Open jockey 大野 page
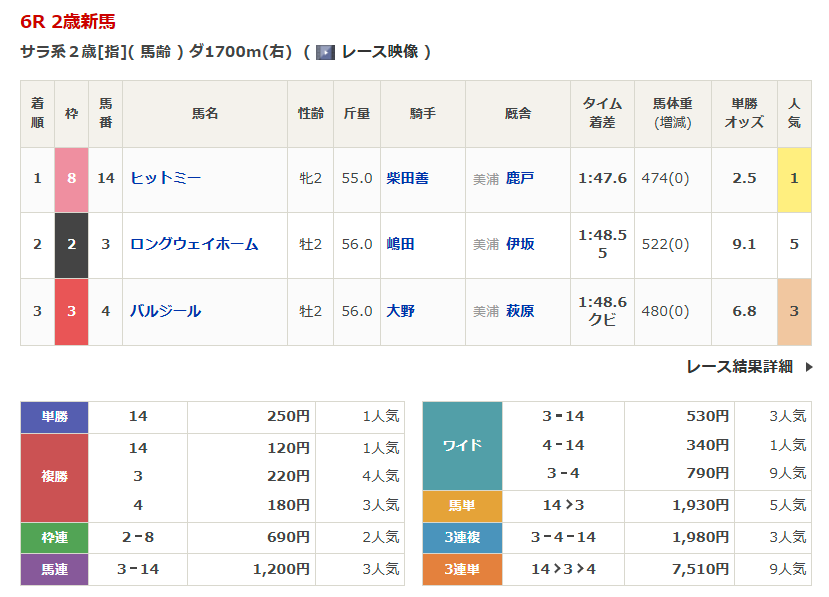 pos(400,311)
